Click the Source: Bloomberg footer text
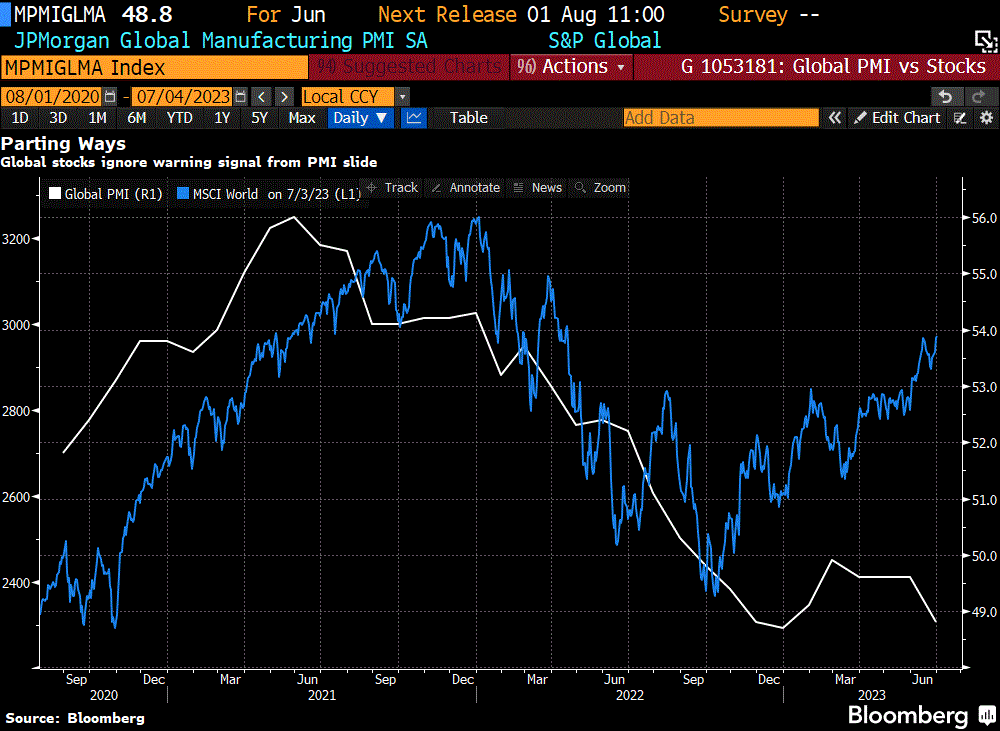Image resolution: width=1000 pixels, height=731 pixels. pyautogui.click(x=75, y=718)
